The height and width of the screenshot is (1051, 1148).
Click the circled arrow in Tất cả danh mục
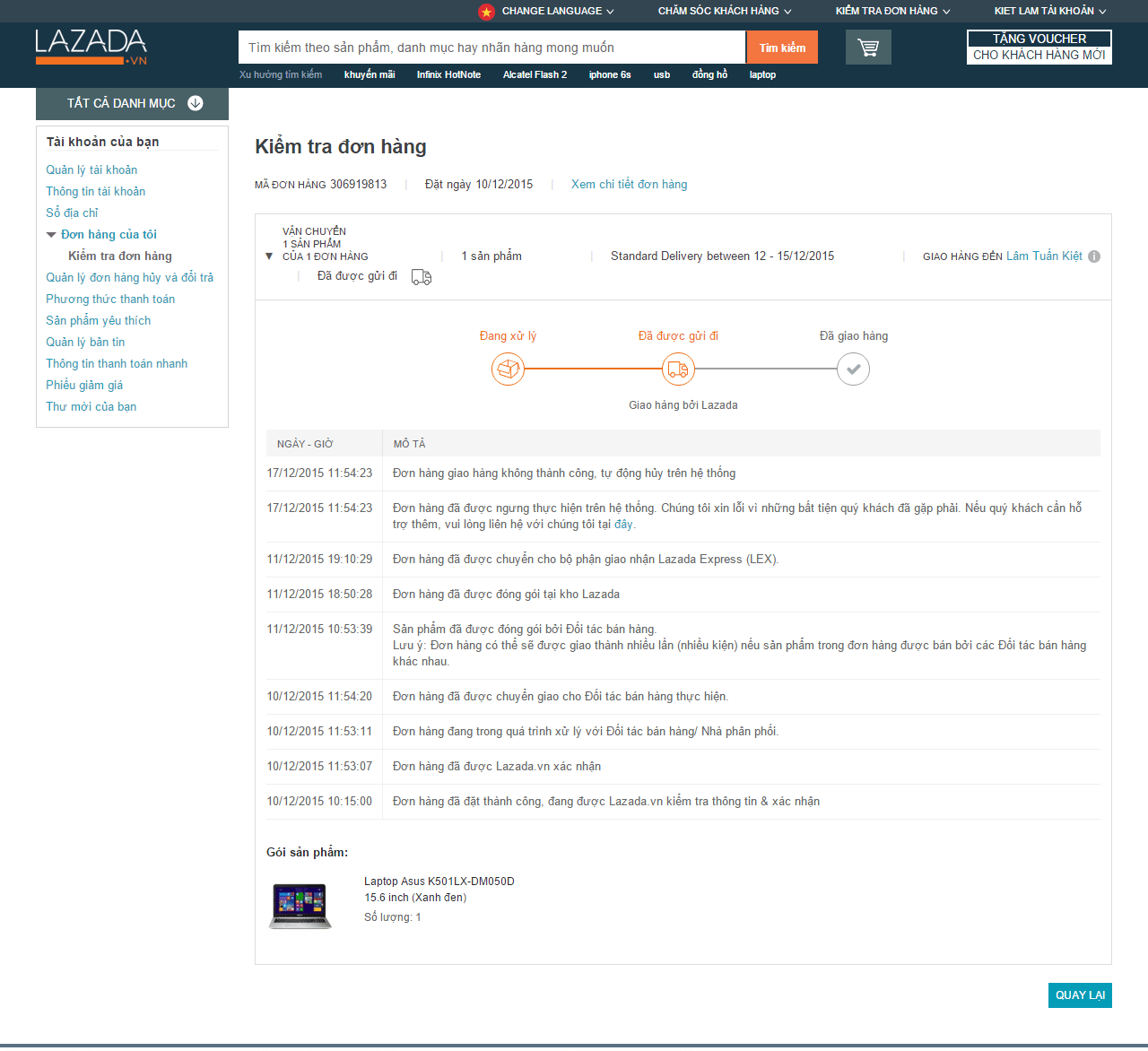point(195,103)
